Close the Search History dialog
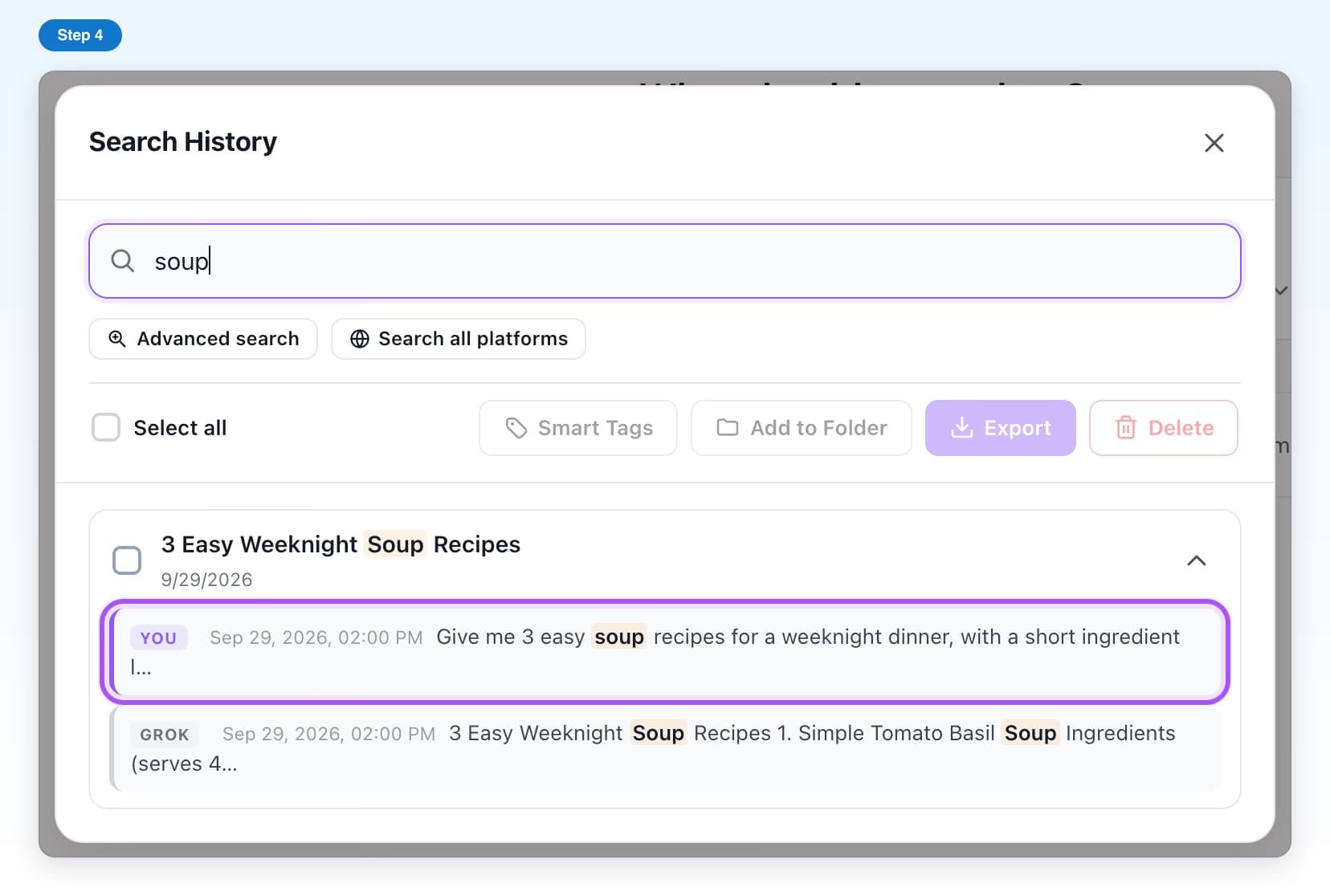The width and height of the screenshot is (1330, 896). coord(1214,143)
